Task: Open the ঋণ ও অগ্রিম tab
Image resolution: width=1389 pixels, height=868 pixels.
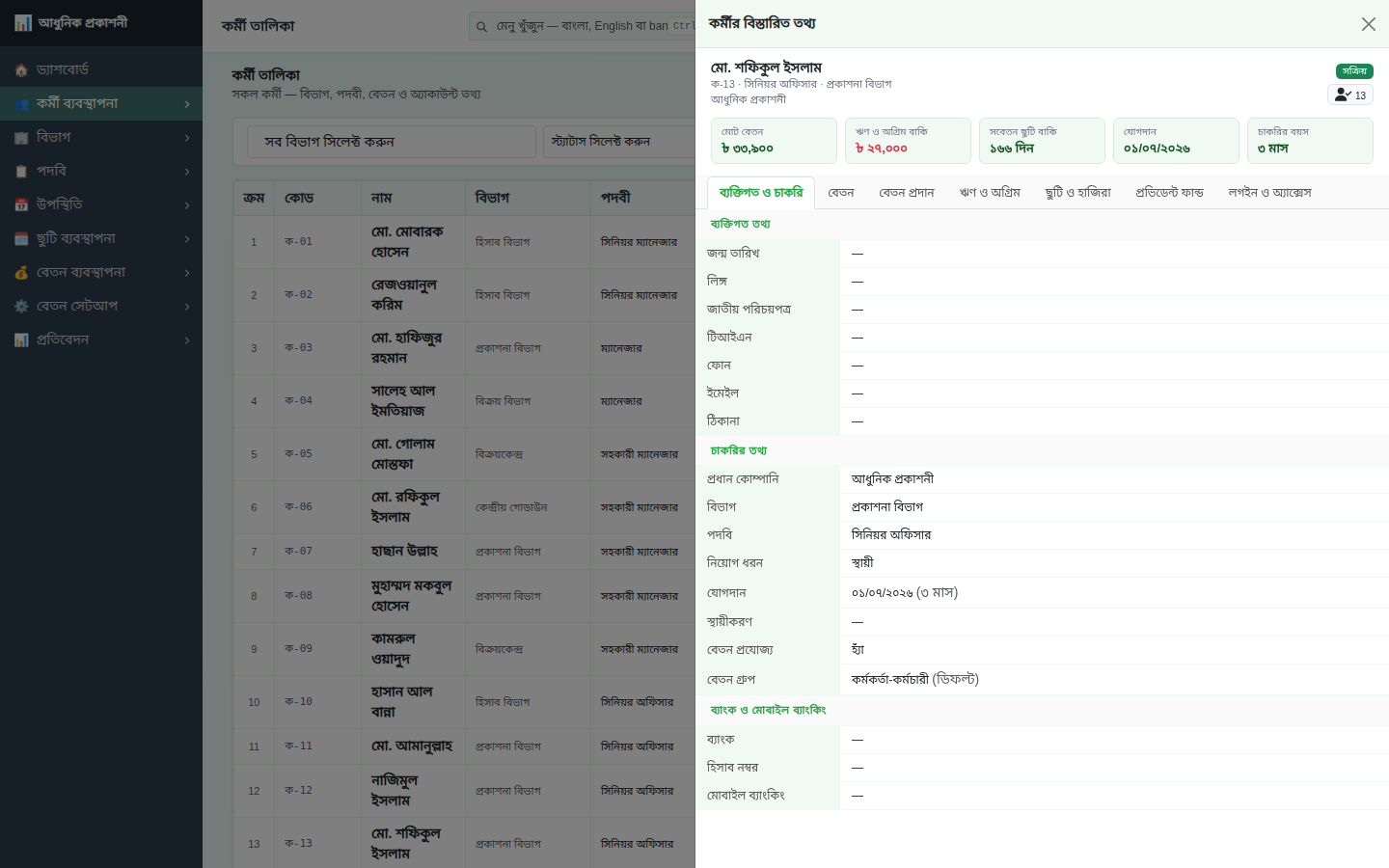Action: point(990,193)
